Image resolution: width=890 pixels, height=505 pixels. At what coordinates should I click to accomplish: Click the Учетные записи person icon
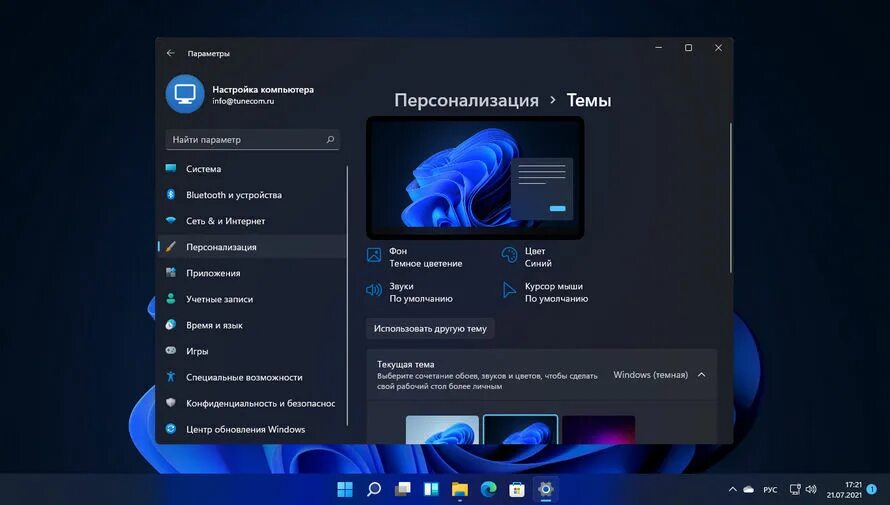171,299
